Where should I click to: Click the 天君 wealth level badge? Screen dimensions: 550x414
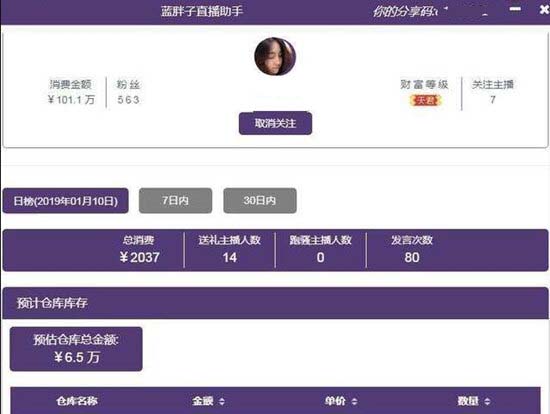pos(425,101)
